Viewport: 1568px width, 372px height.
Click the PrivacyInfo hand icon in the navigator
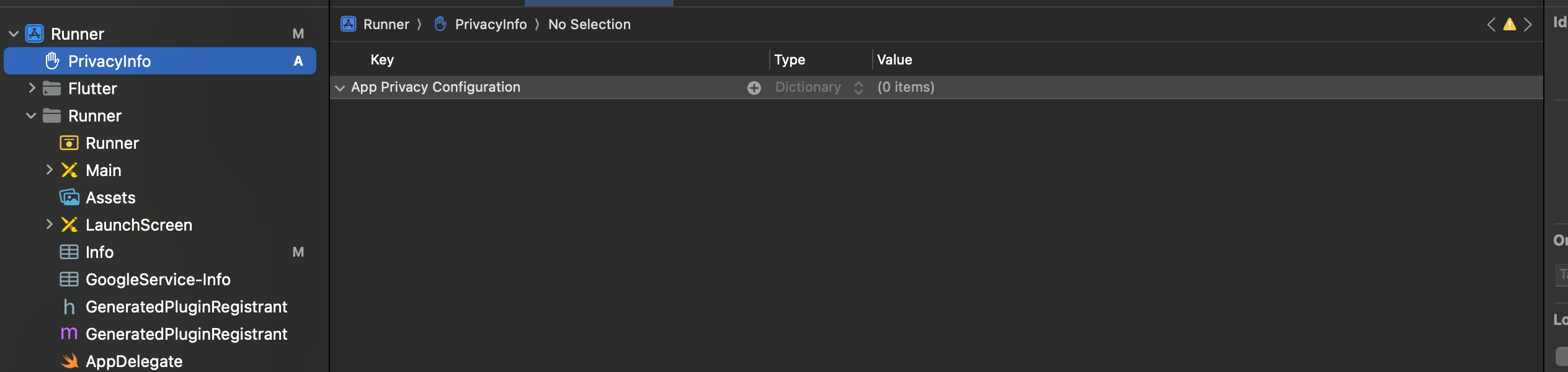pos(52,61)
